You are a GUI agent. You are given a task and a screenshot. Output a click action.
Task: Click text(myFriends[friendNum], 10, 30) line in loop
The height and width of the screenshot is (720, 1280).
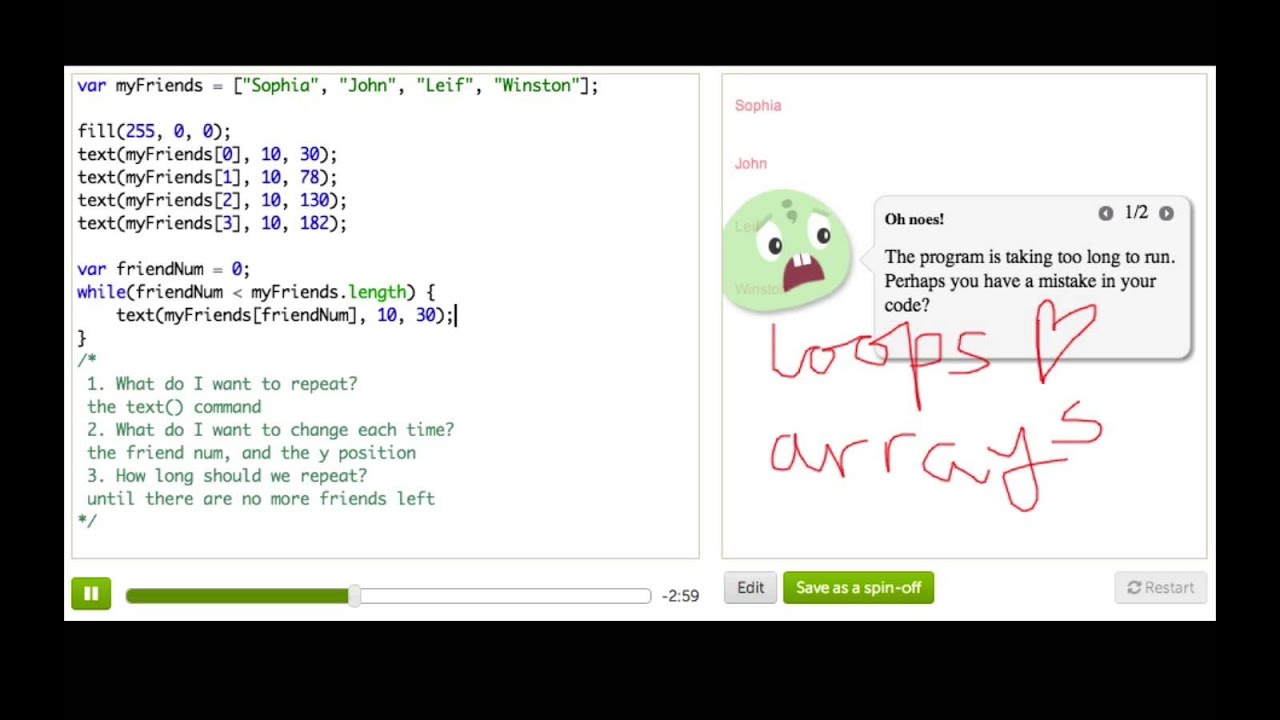(285, 315)
